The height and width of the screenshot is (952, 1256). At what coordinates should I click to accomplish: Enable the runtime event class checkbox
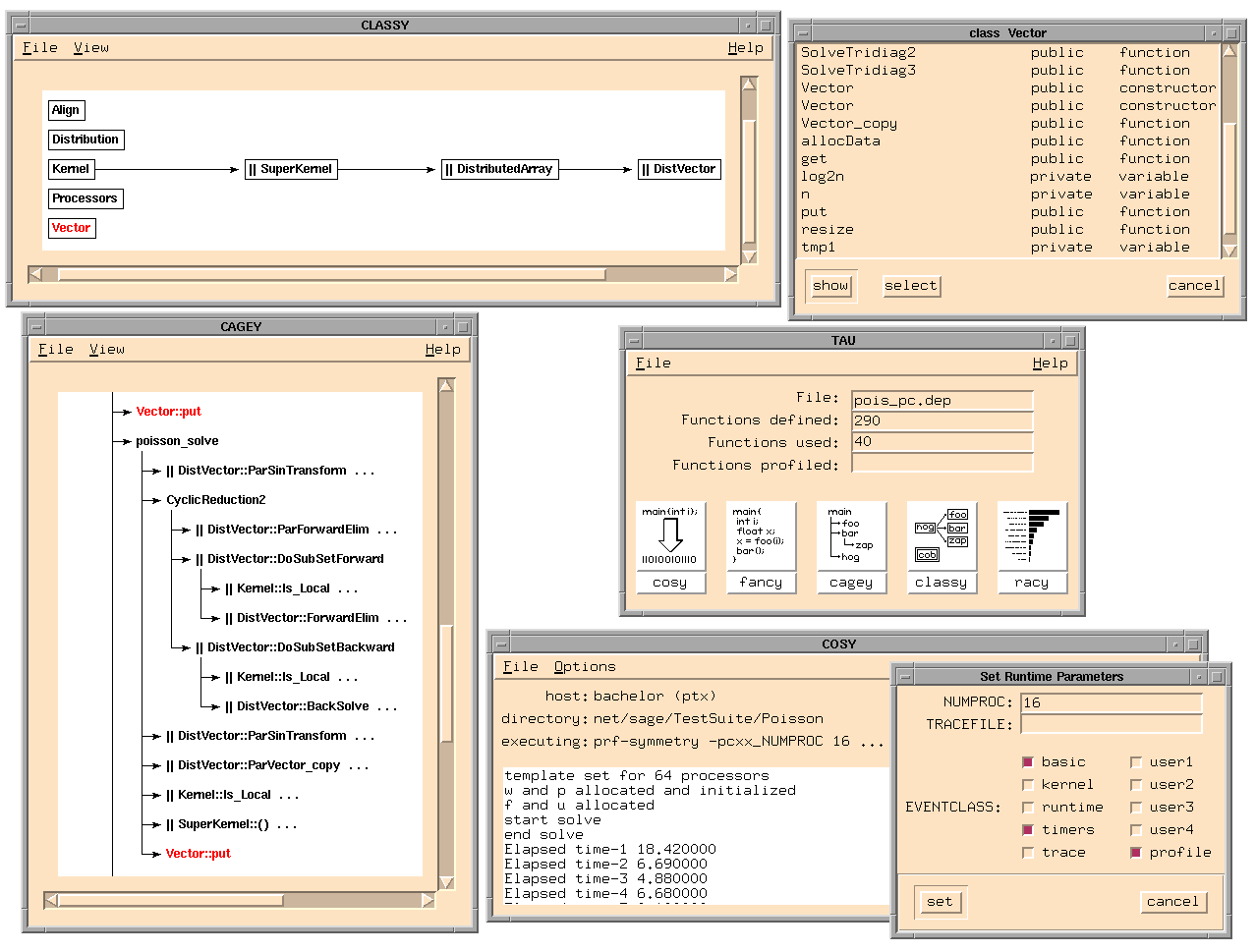point(1028,808)
